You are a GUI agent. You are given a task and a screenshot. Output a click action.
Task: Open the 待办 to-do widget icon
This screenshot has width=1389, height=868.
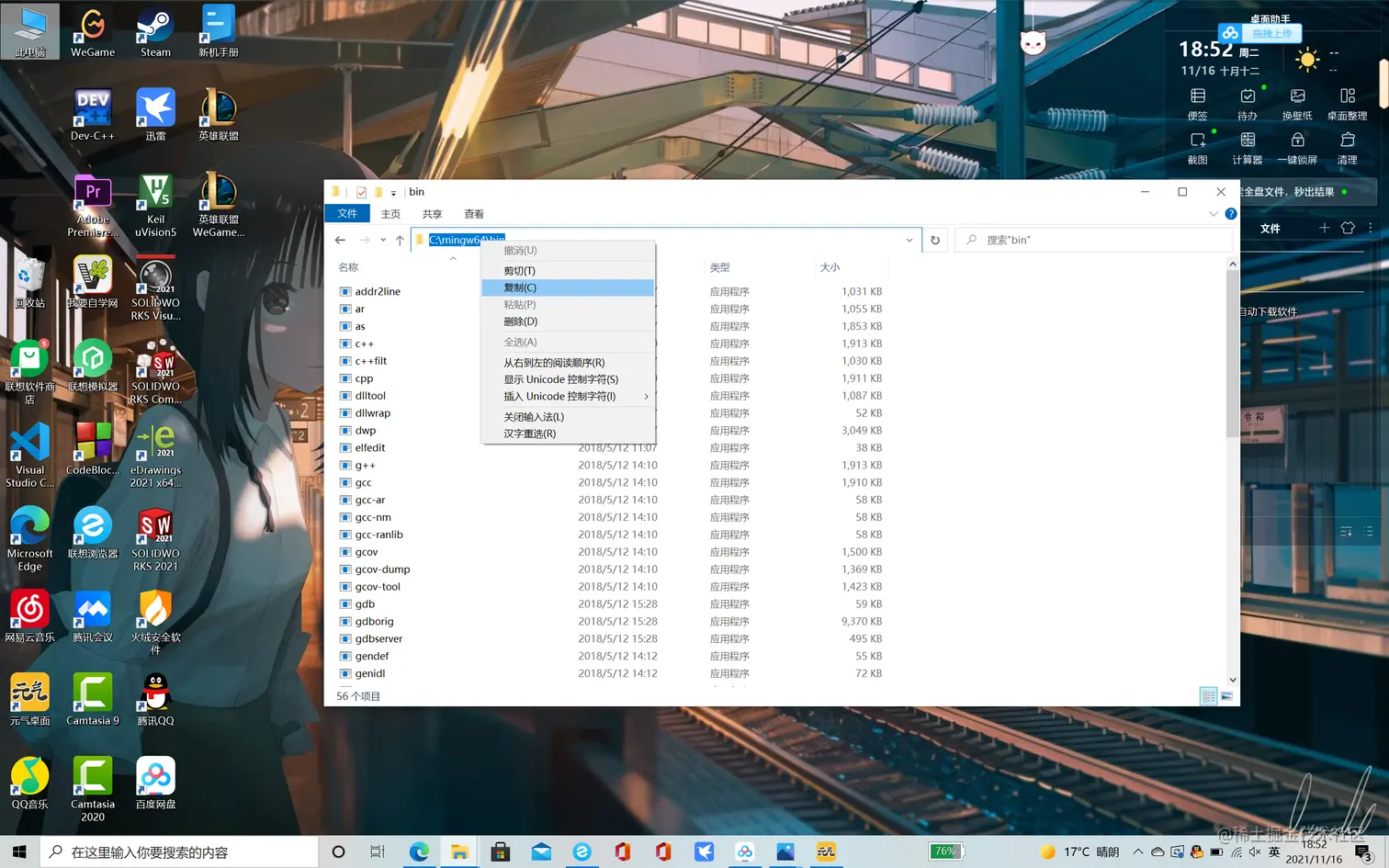pyautogui.click(x=1248, y=104)
